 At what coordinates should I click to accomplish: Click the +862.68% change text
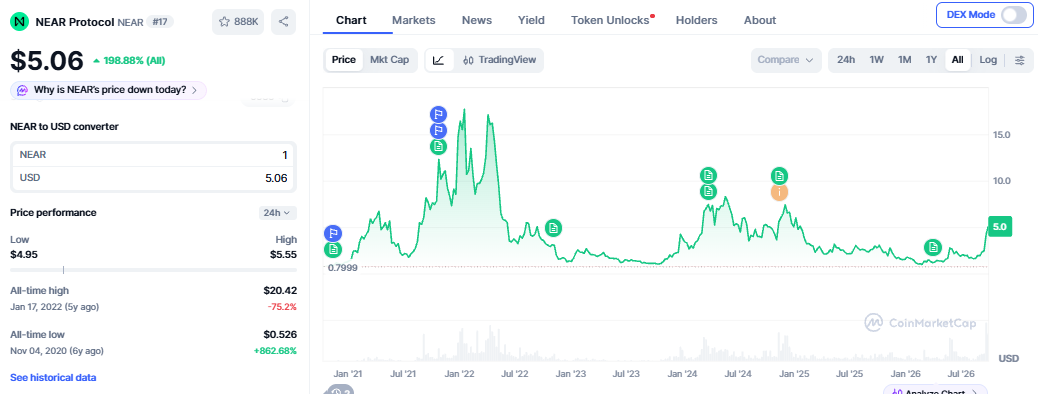275,350
